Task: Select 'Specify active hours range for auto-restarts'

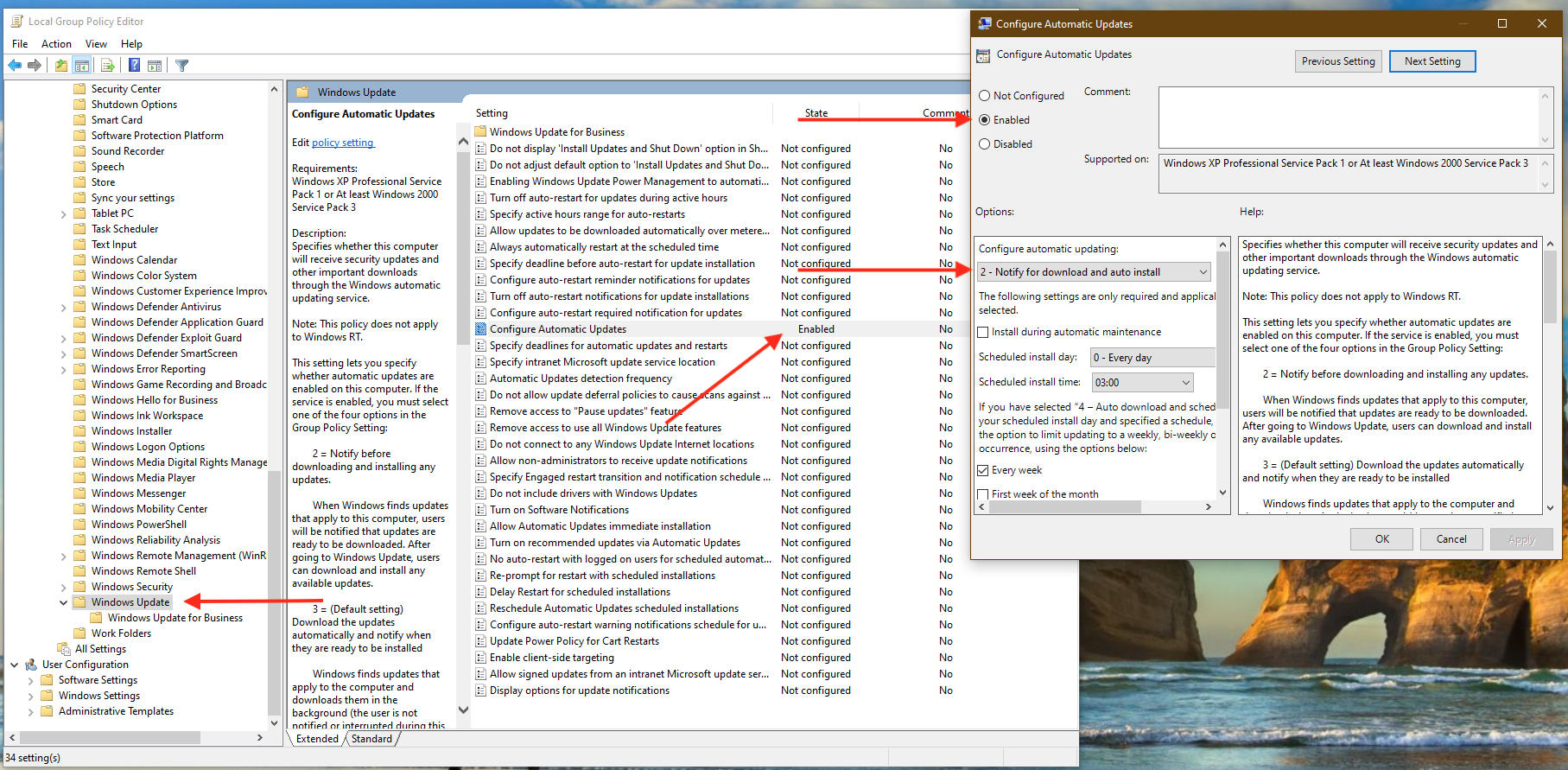Action: 587,214
